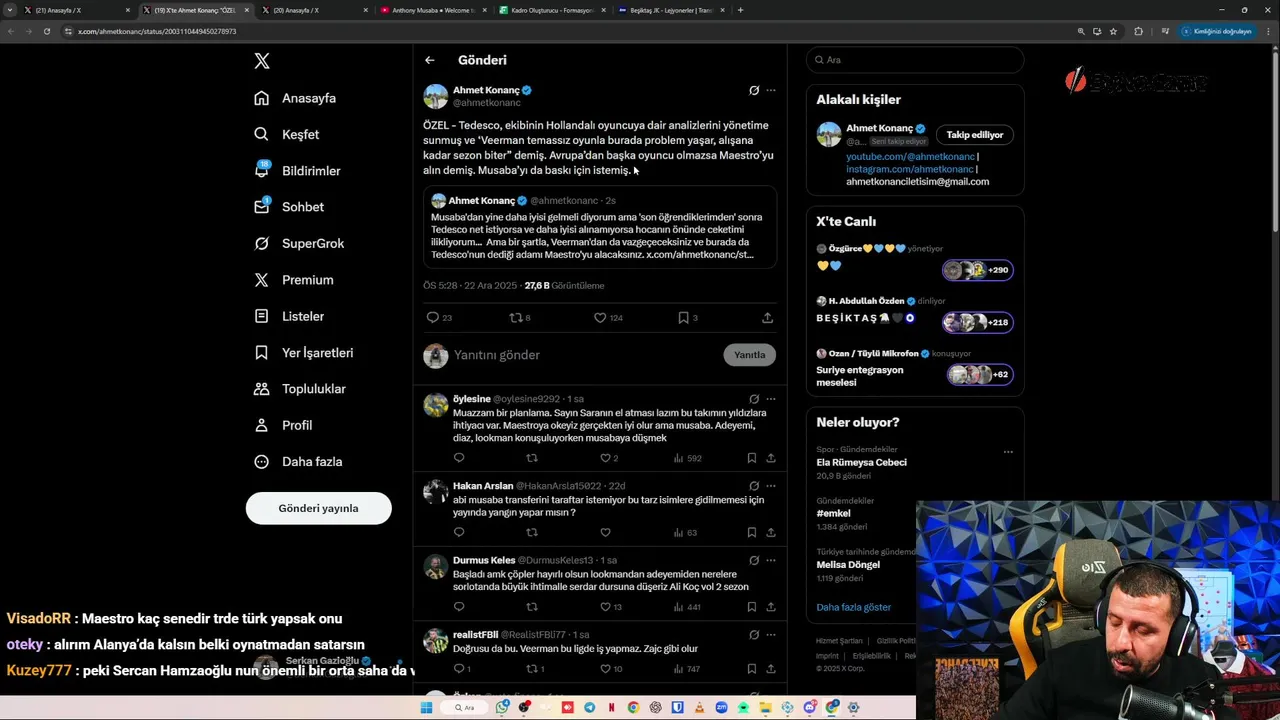Expand Daha fazla menu
Screen dimensions: 1280x720
298,462
